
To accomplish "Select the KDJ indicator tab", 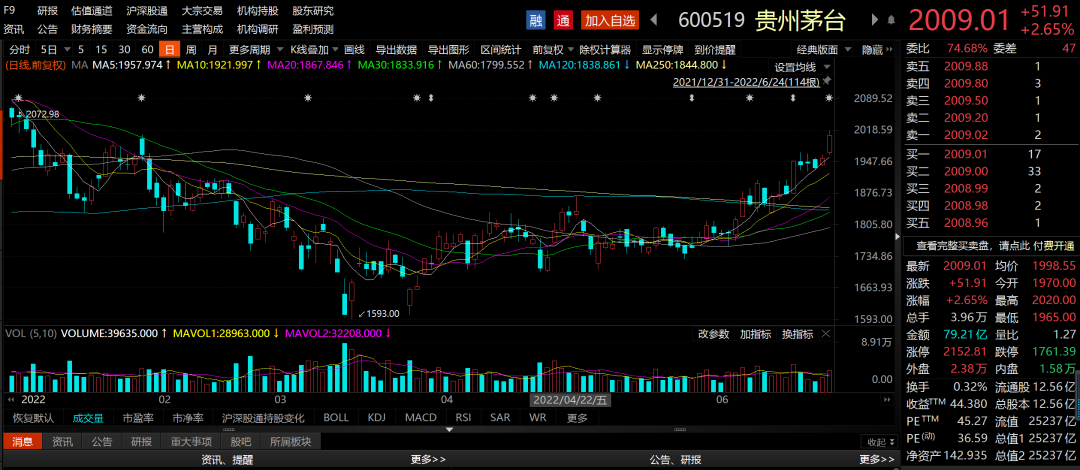I will 376,418.
